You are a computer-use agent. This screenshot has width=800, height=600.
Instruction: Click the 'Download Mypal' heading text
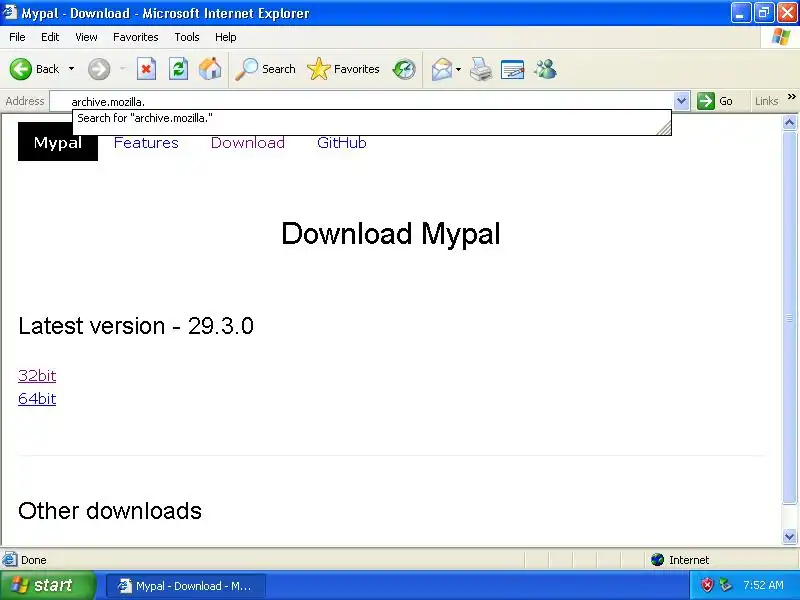point(391,234)
